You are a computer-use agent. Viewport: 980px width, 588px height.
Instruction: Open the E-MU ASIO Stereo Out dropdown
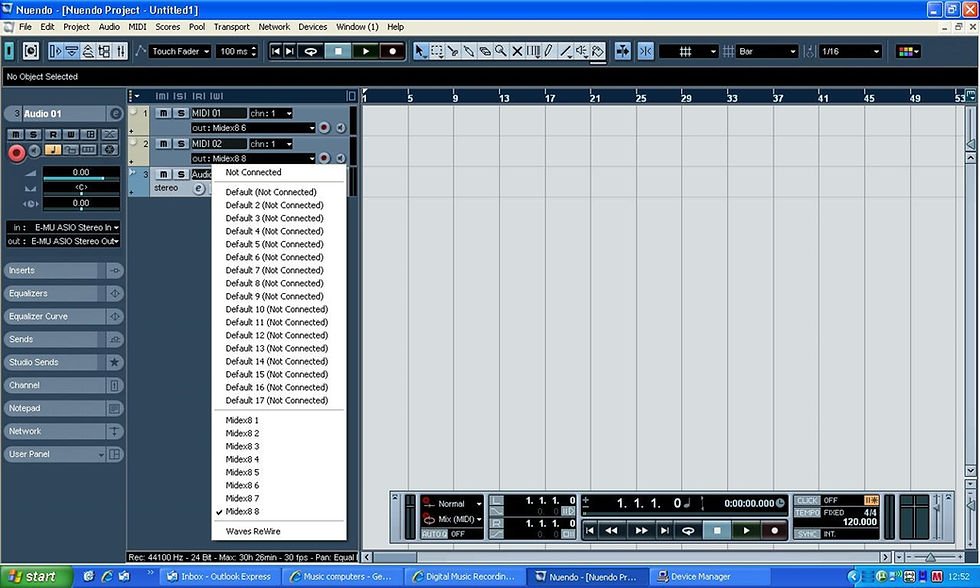point(63,241)
